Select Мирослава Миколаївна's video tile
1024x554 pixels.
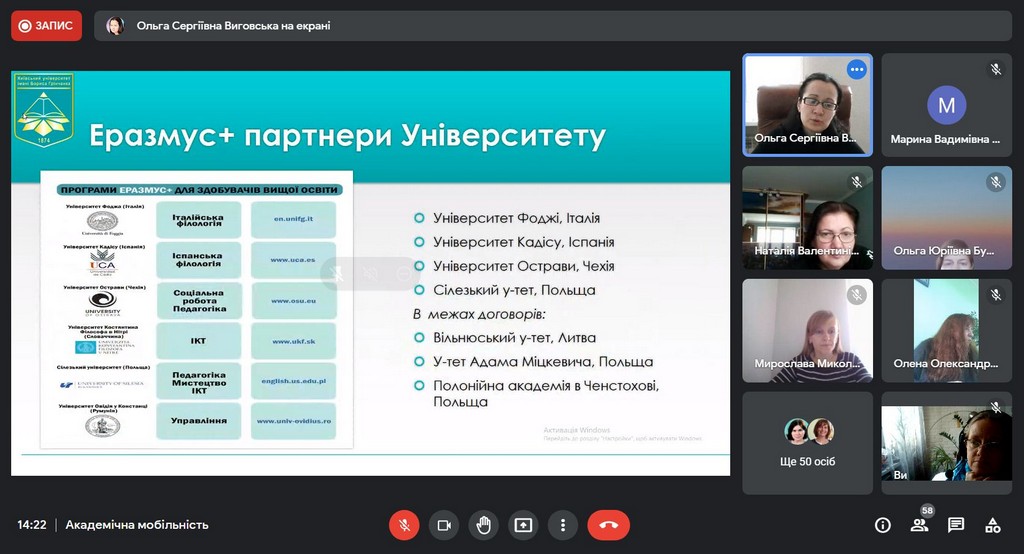coord(807,331)
